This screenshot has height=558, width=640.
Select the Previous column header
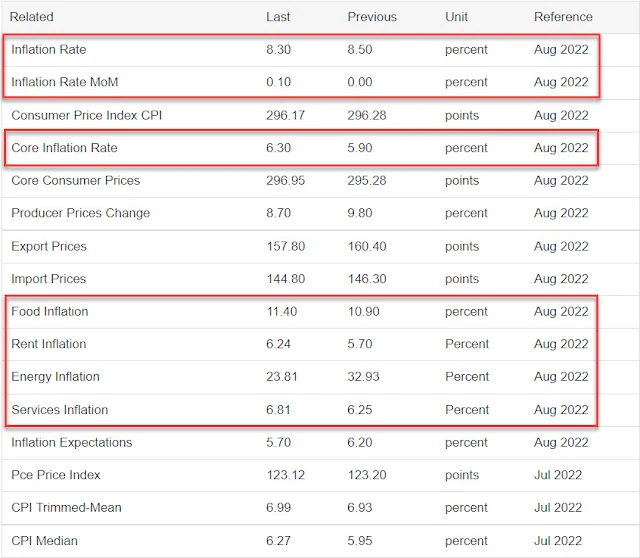click(x=372, y=17)
